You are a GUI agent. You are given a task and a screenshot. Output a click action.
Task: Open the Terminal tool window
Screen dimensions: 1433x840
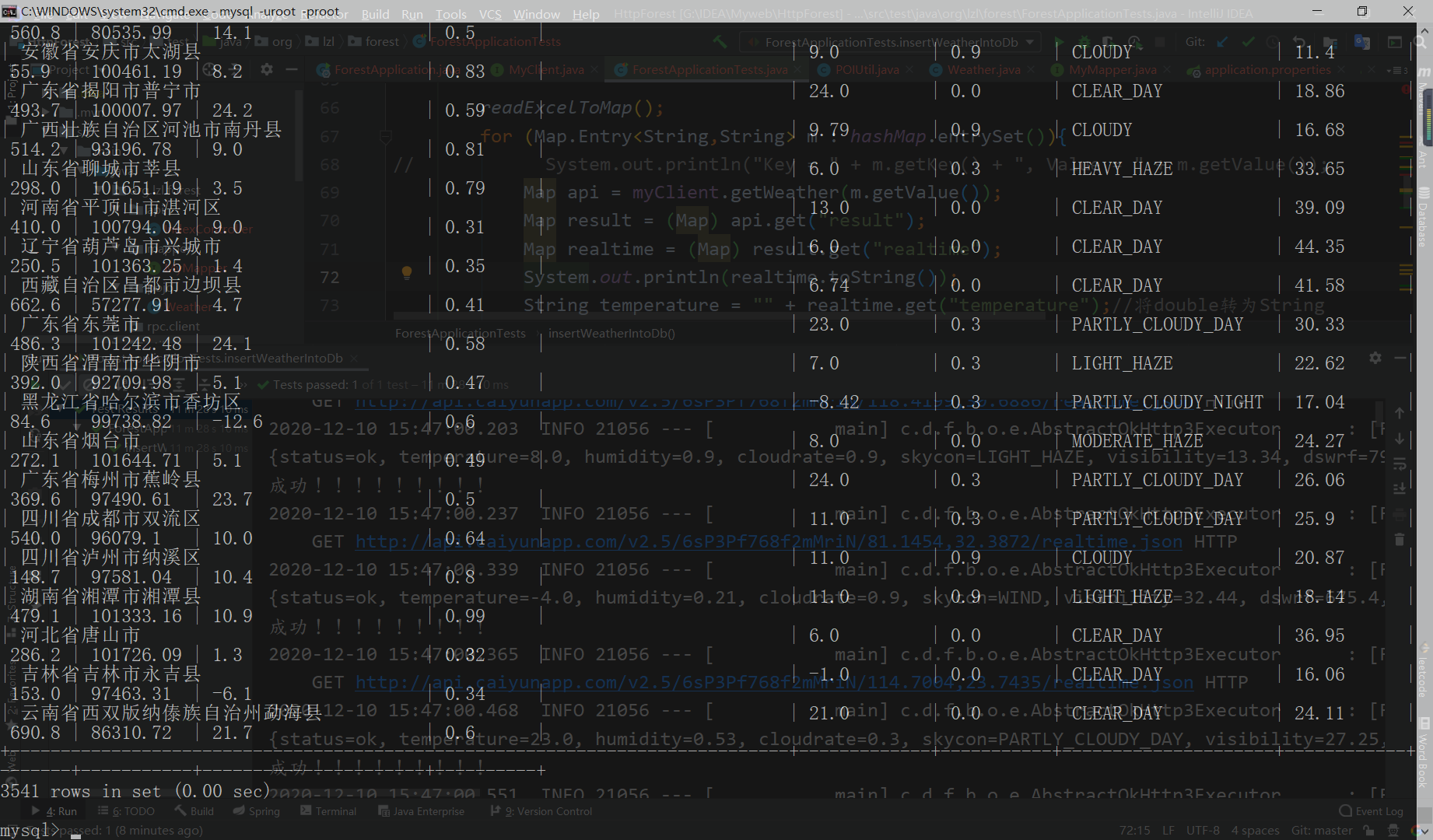[328, 811]
